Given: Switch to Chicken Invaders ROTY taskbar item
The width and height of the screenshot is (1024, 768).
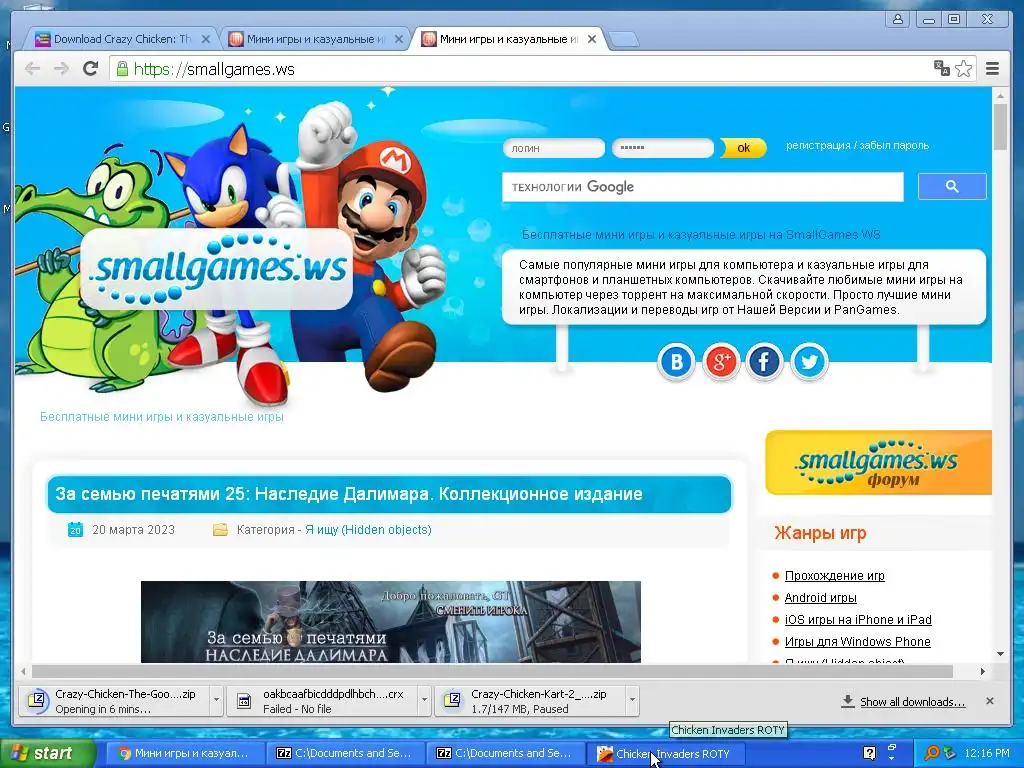Looking at the screenshot, I should click(x=665, y=754).
